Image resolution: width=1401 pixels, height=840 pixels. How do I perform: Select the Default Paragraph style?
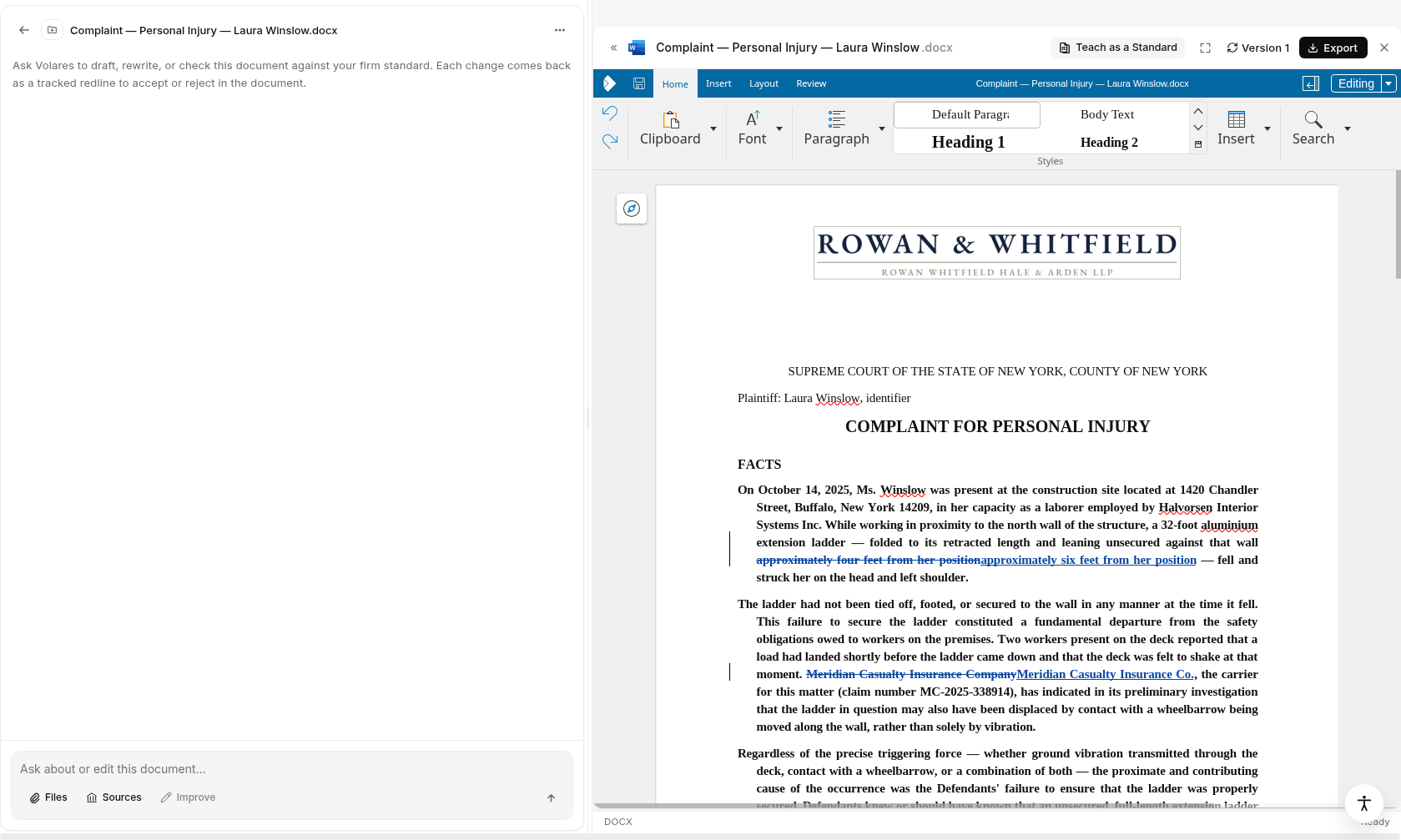tap(967, 115)
